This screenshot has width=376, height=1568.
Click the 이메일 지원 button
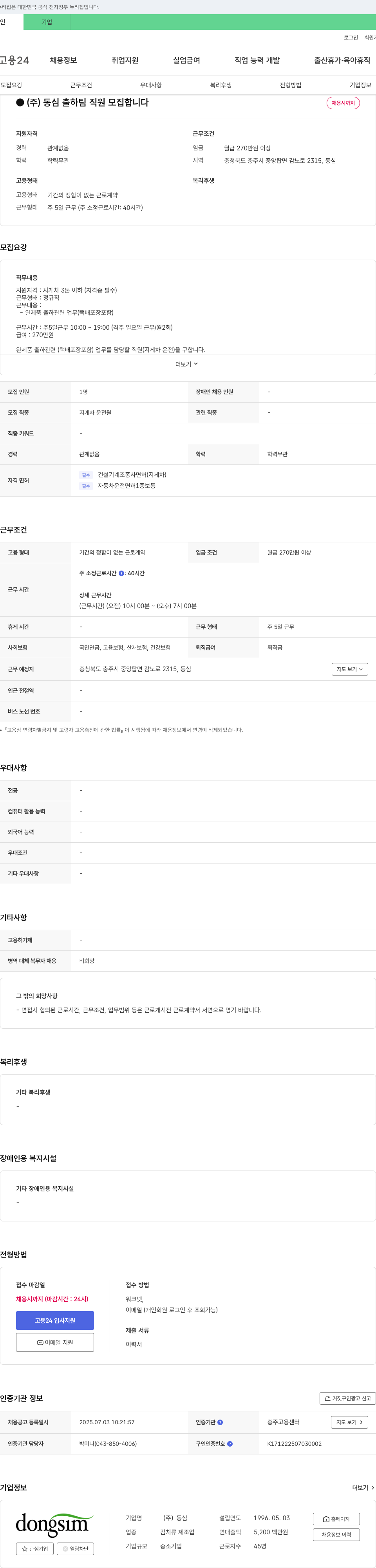(x=55, y=1342)
